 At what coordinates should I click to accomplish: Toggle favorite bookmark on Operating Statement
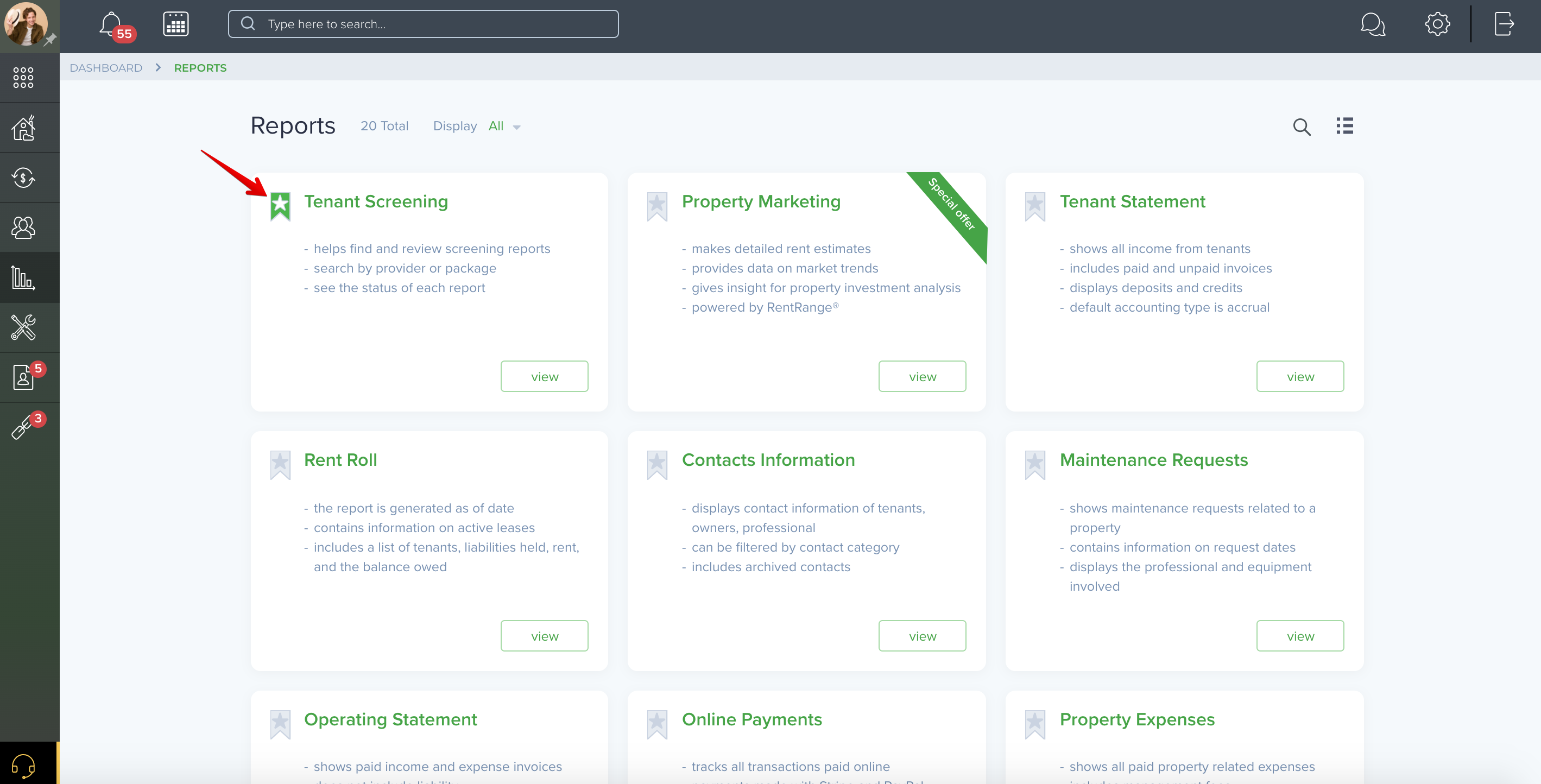pyautogui.click(x=280, y=724)
